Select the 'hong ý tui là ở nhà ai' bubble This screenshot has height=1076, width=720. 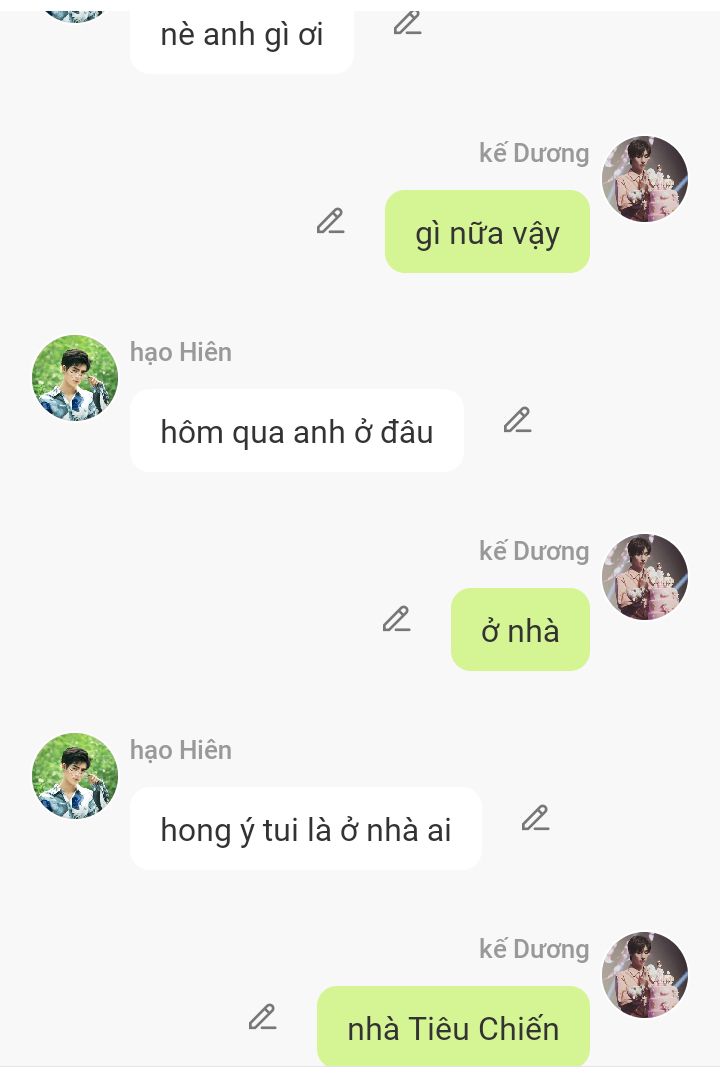click(x=305, y=829)
